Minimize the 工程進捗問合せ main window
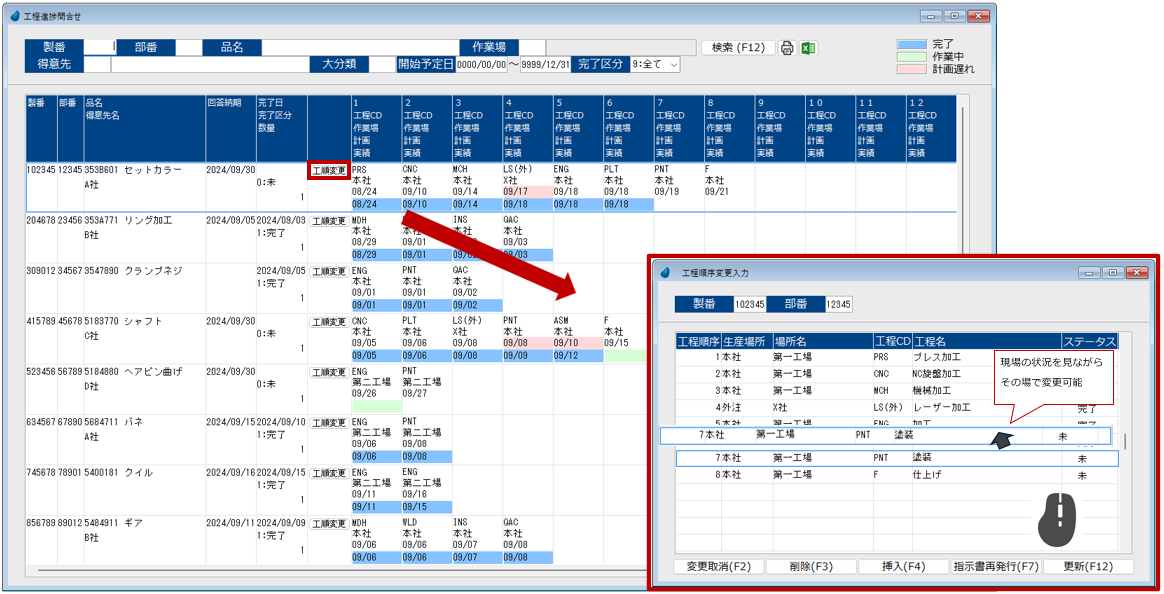This screenshot has height=594, width=1164. point(932,16)
